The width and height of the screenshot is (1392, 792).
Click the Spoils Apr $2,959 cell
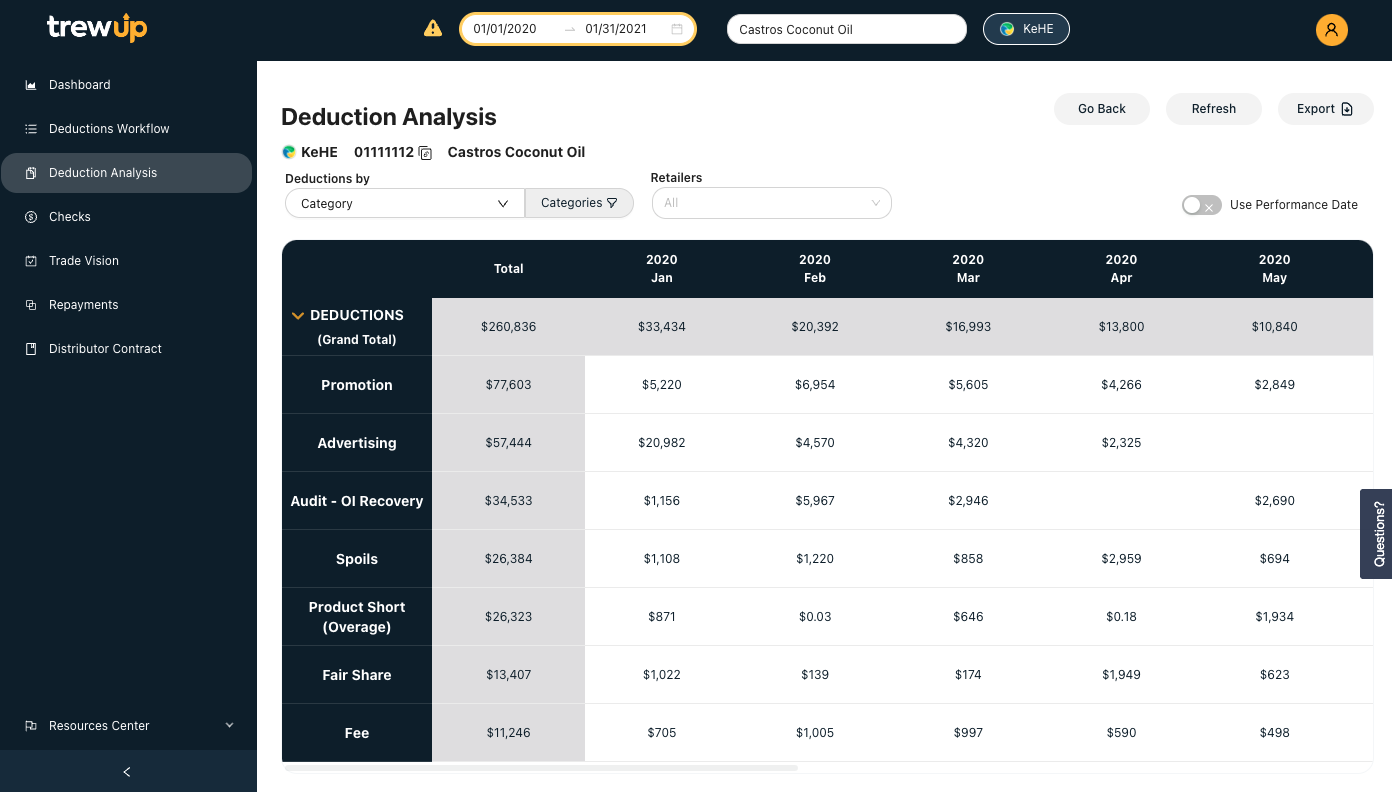(x=1121, y=559)
